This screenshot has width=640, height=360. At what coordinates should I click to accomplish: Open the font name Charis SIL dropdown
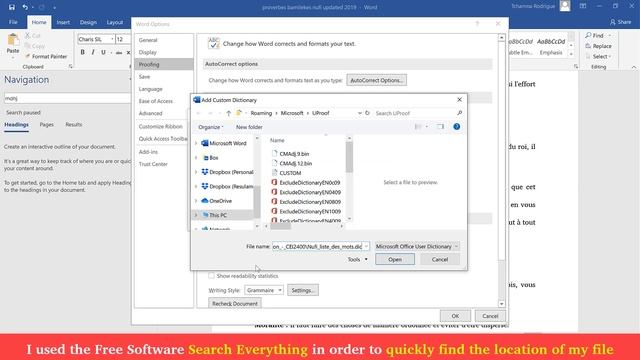112,39
